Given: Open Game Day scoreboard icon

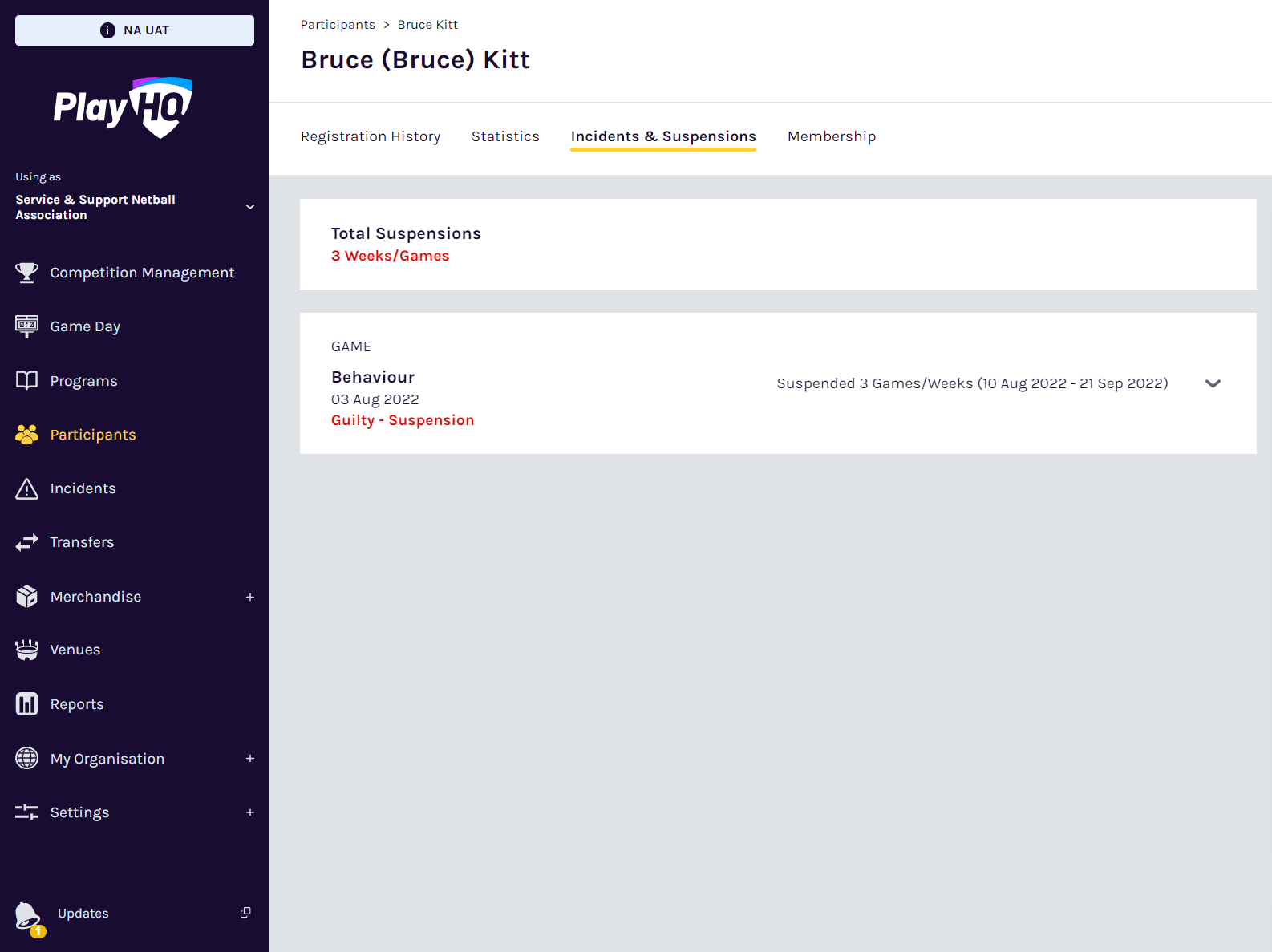Looking at the screenshot, I should click(x=26, y=326).
